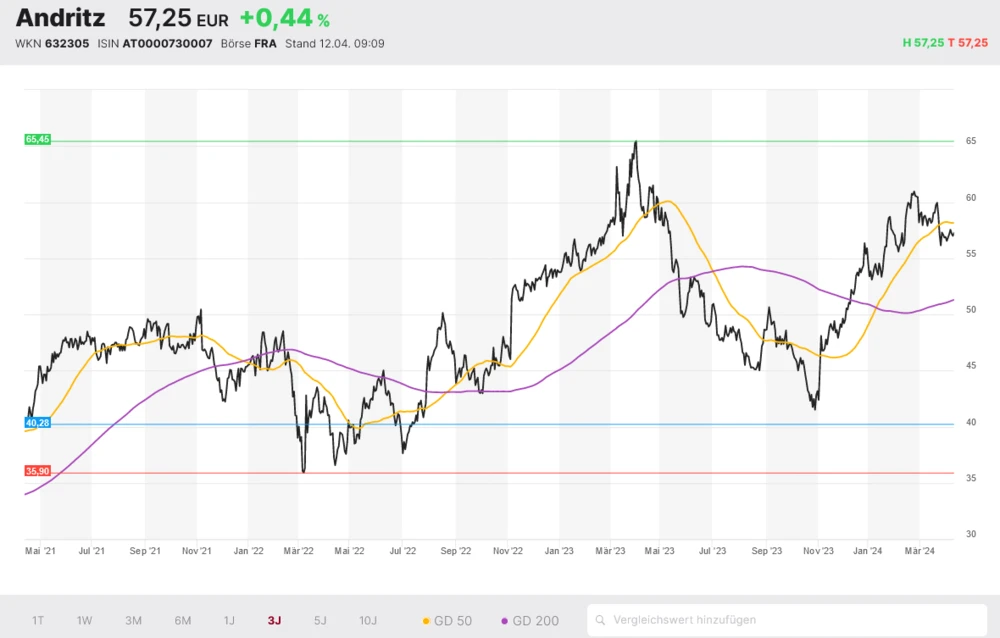Click the WKN 632305 text

click(x=52, y=44)
